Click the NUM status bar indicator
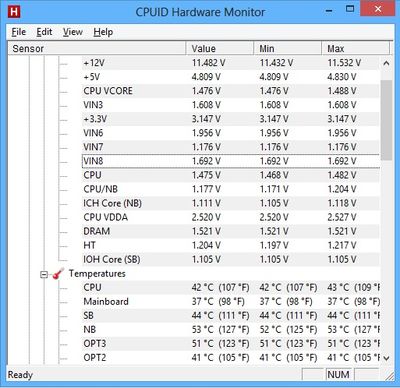 coord(338,375)
